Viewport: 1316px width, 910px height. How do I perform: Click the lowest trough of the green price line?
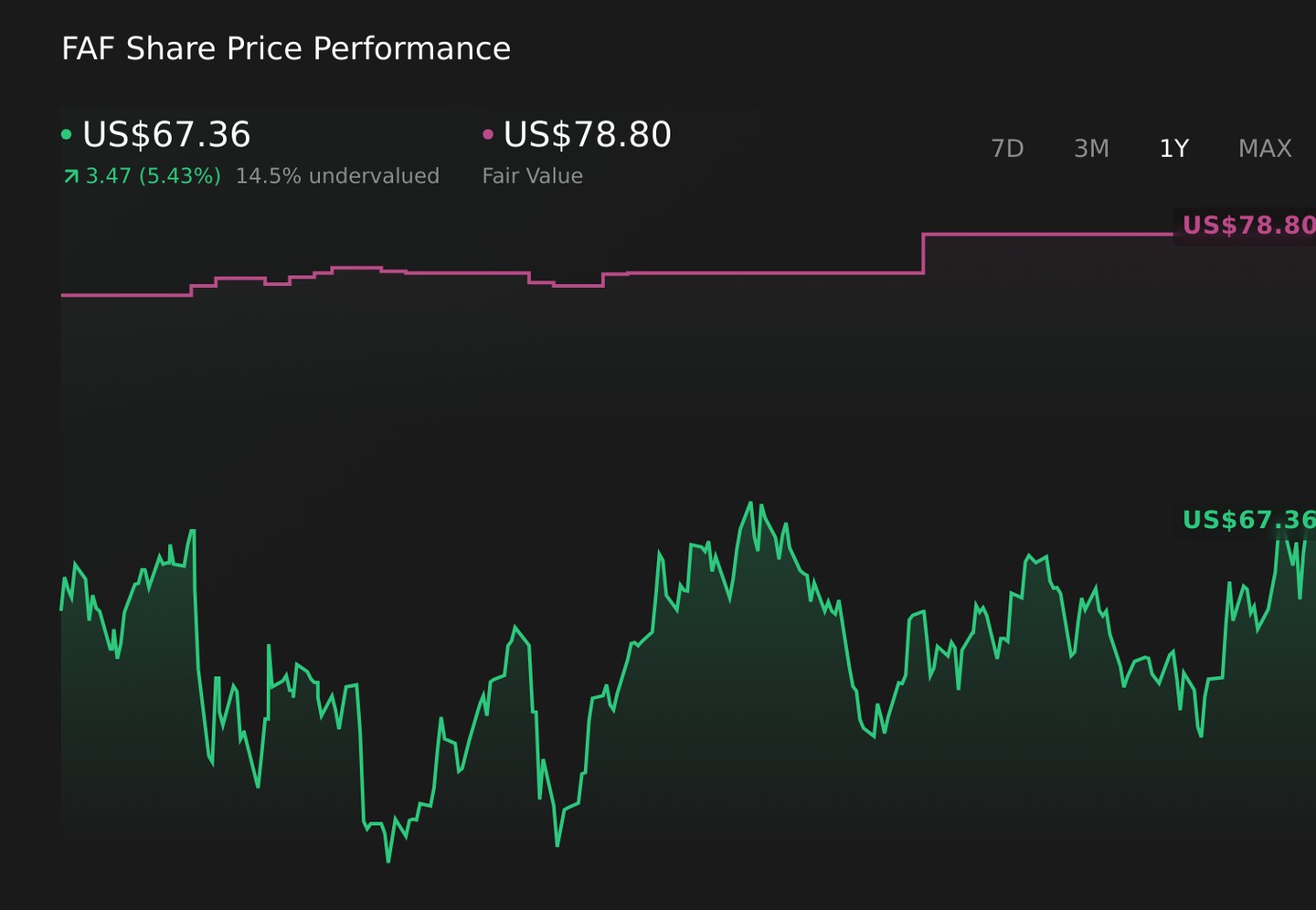[388, 860]
